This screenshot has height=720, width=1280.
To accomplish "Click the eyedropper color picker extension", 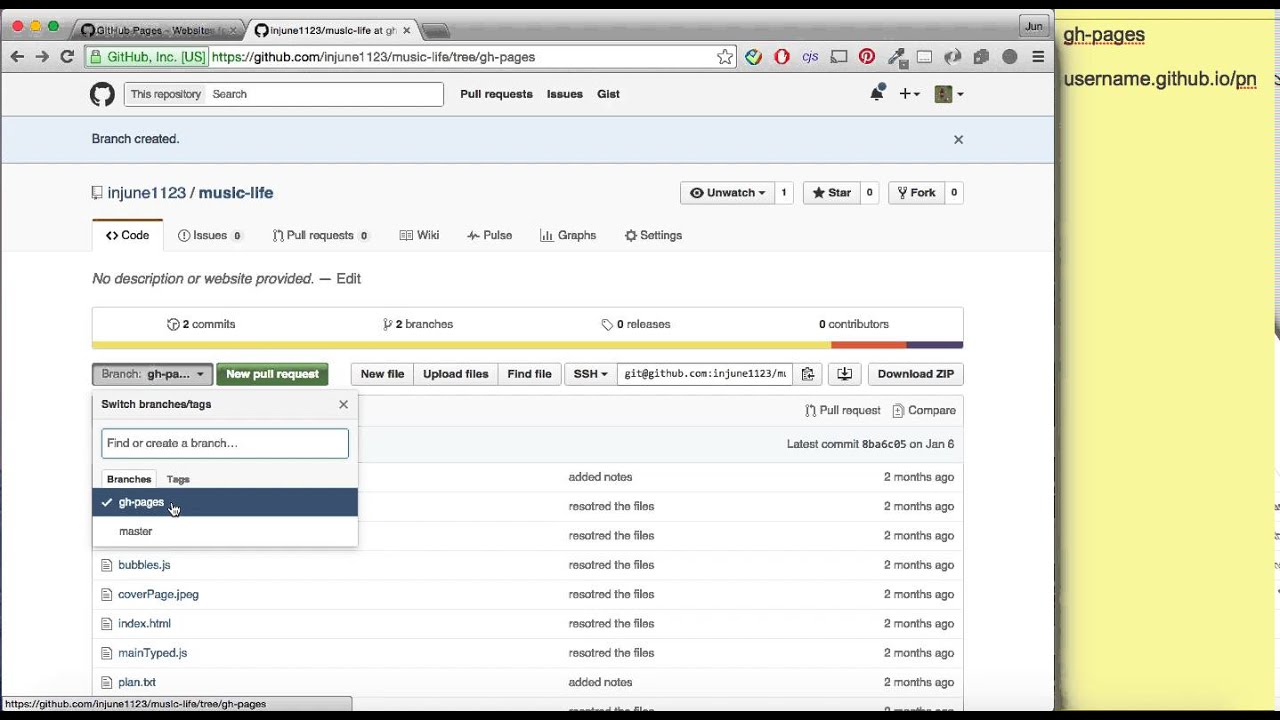I will [896, 57].
